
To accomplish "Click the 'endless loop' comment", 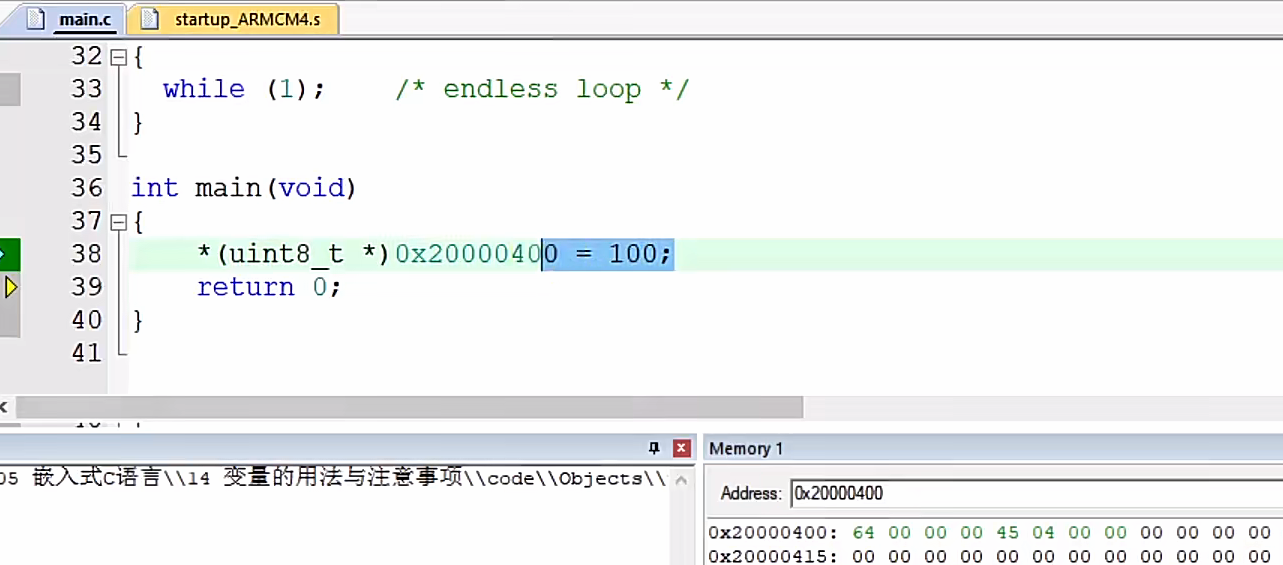I will click(x=541, y=89).
